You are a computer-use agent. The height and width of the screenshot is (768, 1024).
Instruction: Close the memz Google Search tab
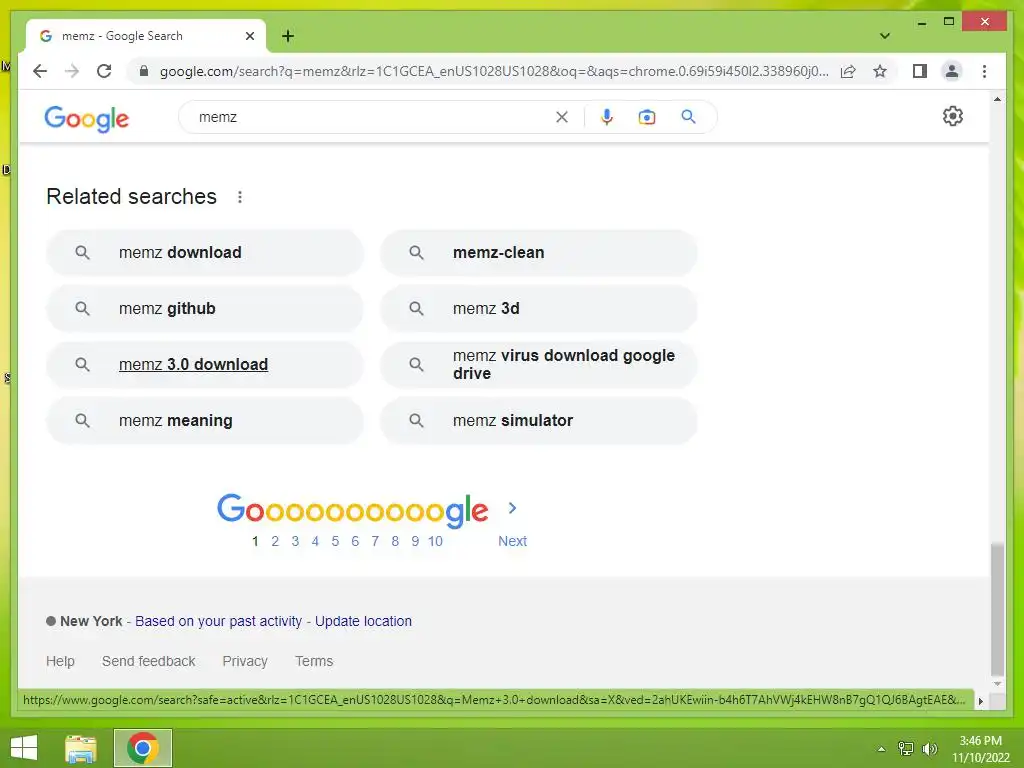tap(249, 36)
